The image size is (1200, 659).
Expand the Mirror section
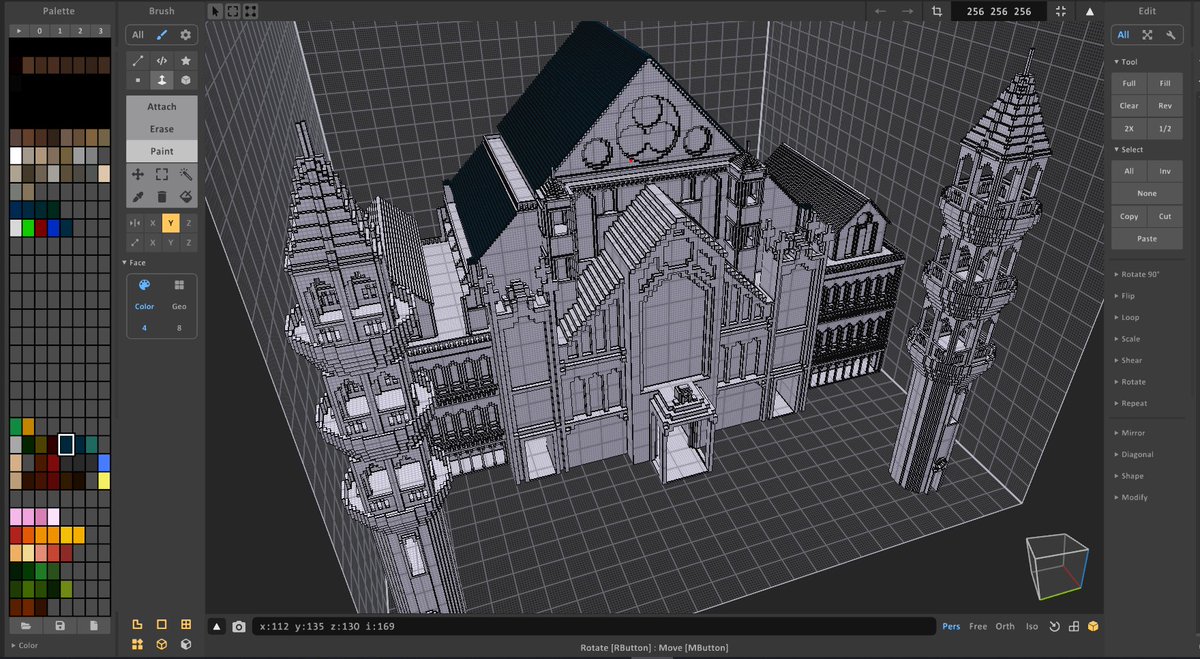coord(1130,433)
